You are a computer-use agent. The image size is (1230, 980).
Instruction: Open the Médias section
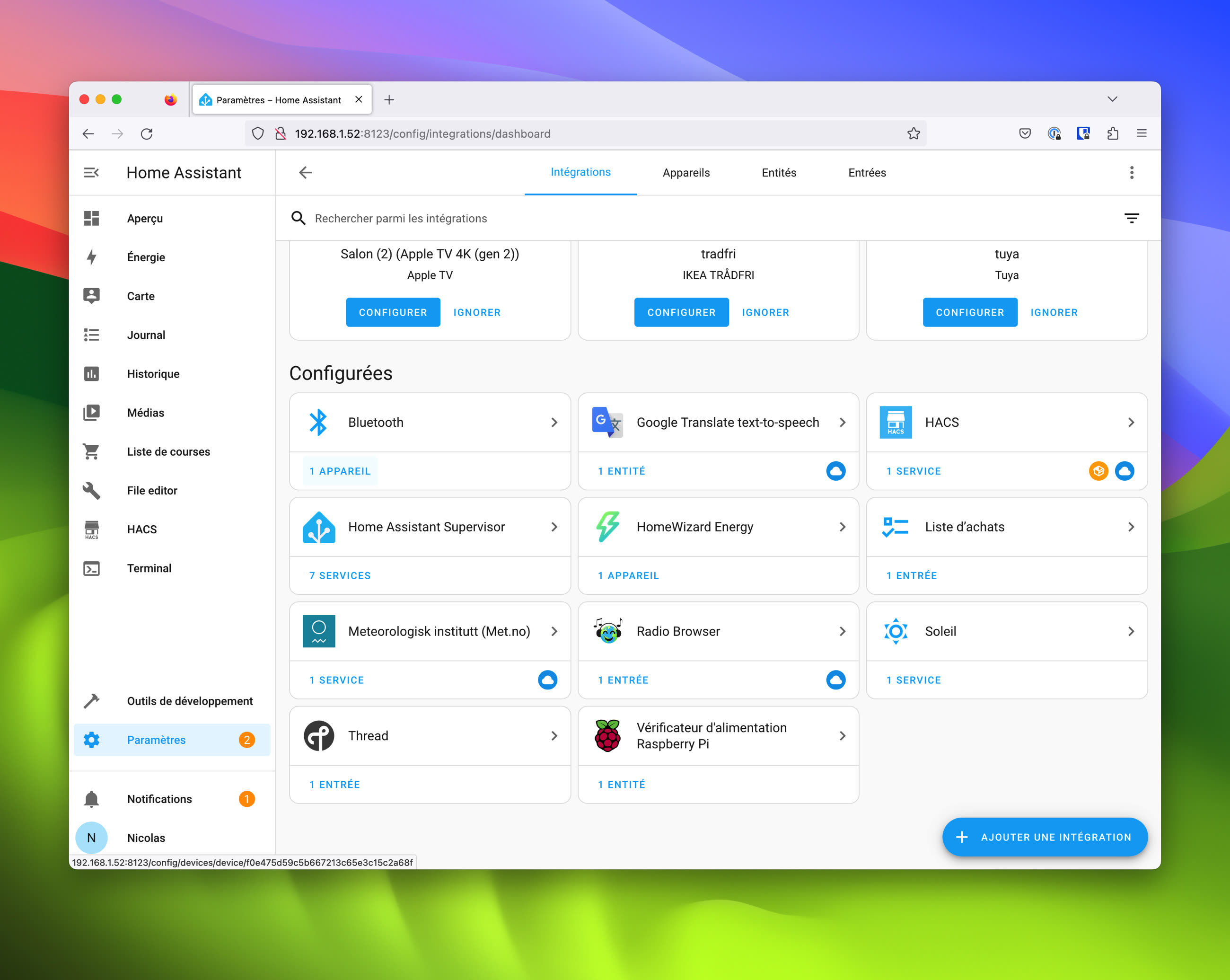click(x=146, y=412)
